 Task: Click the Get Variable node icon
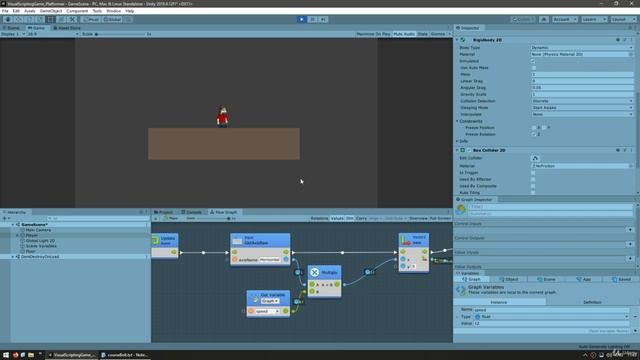pyautogui.click(x=255, y=298)
